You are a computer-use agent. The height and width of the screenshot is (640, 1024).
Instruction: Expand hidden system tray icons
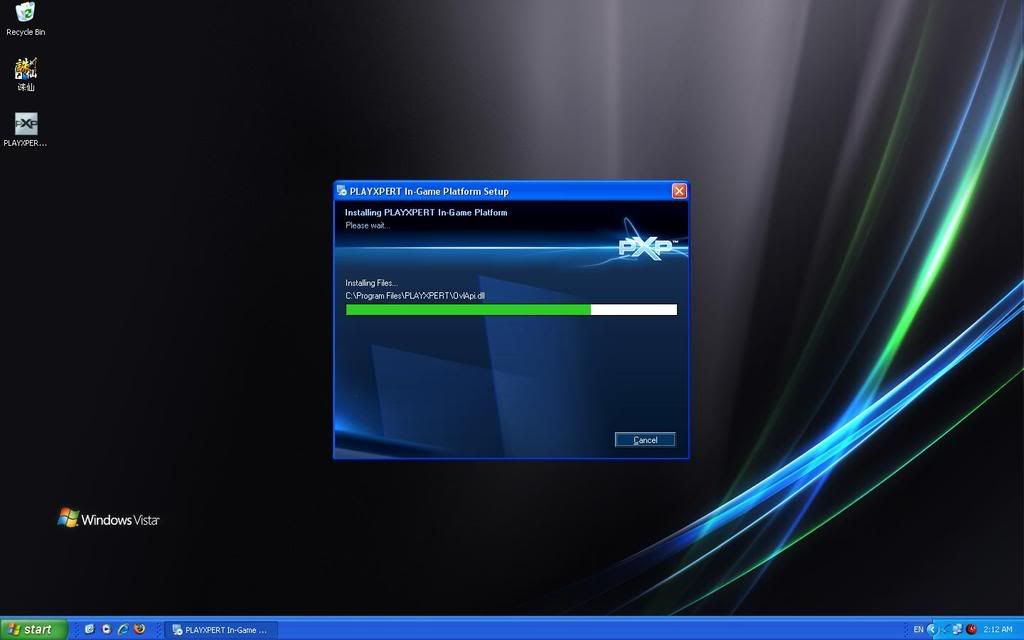[x=932, y=630]
